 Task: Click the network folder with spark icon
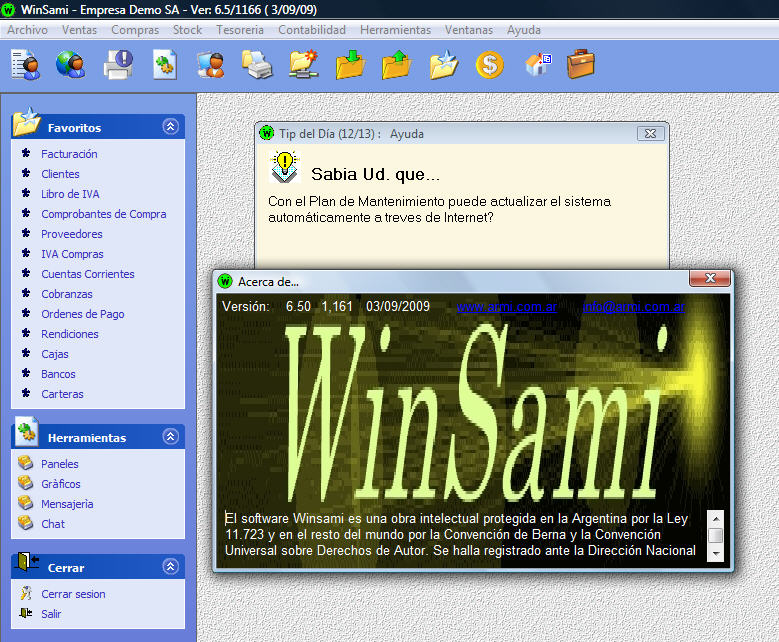pos(304,65)
